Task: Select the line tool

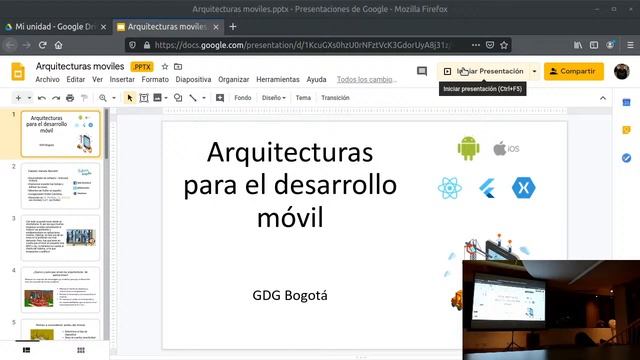Action: tap(193, 98)
